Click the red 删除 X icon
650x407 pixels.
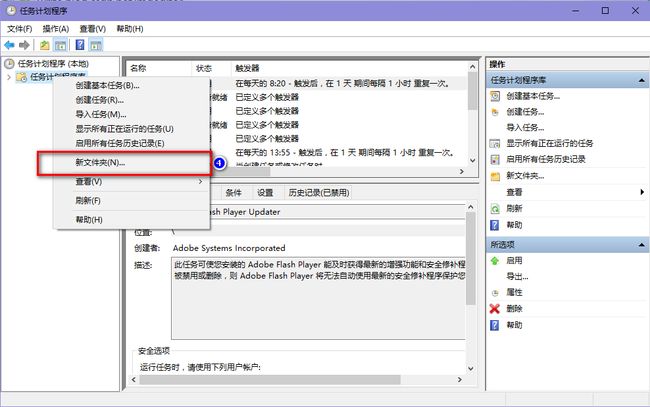coord(495,308)
